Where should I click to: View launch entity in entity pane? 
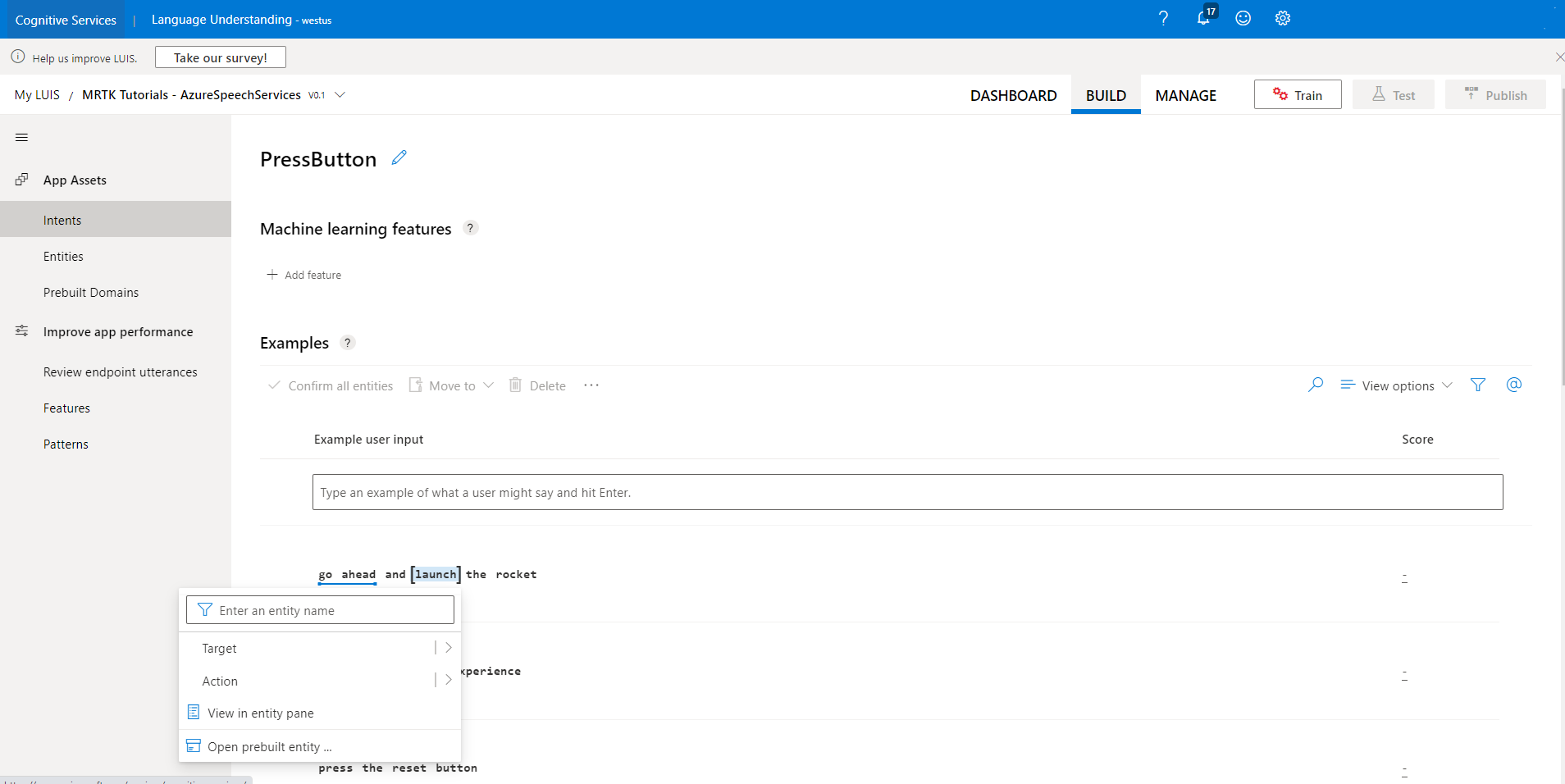261,713
